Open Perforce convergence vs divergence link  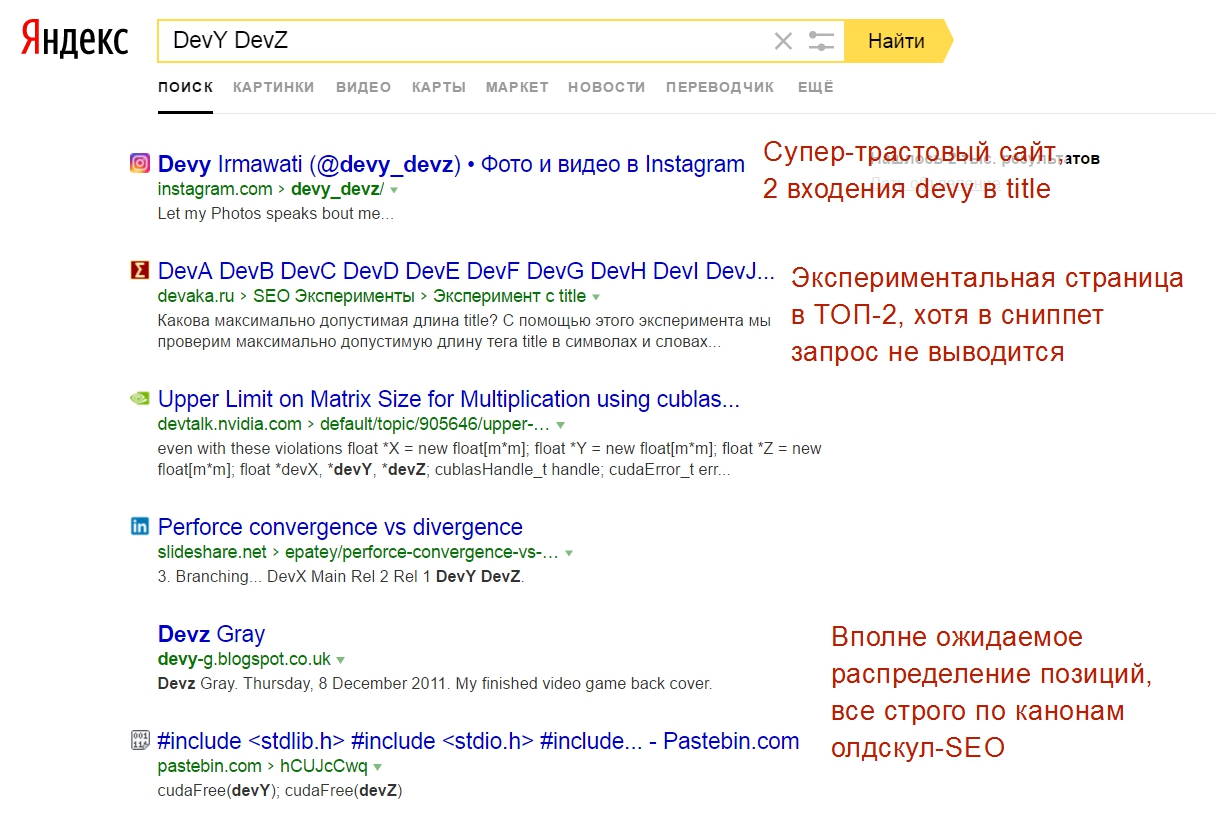click(340, 527)
